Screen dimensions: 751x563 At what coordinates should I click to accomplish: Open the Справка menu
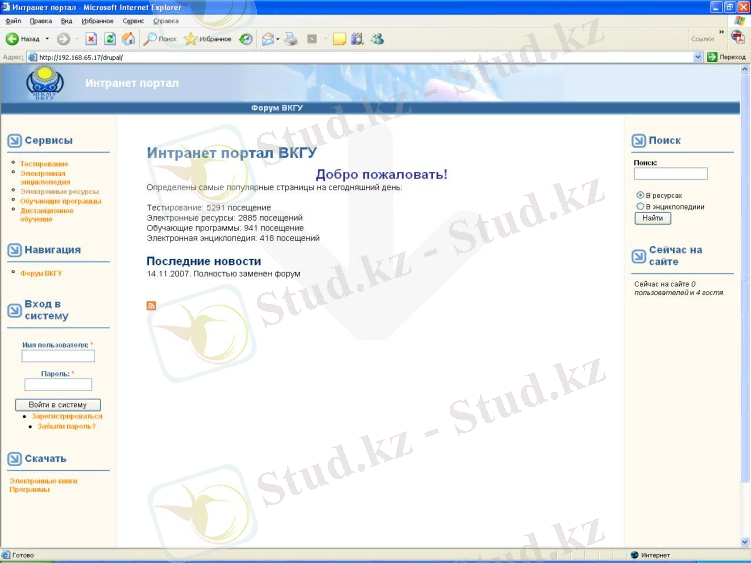click(x=166, y=21)
